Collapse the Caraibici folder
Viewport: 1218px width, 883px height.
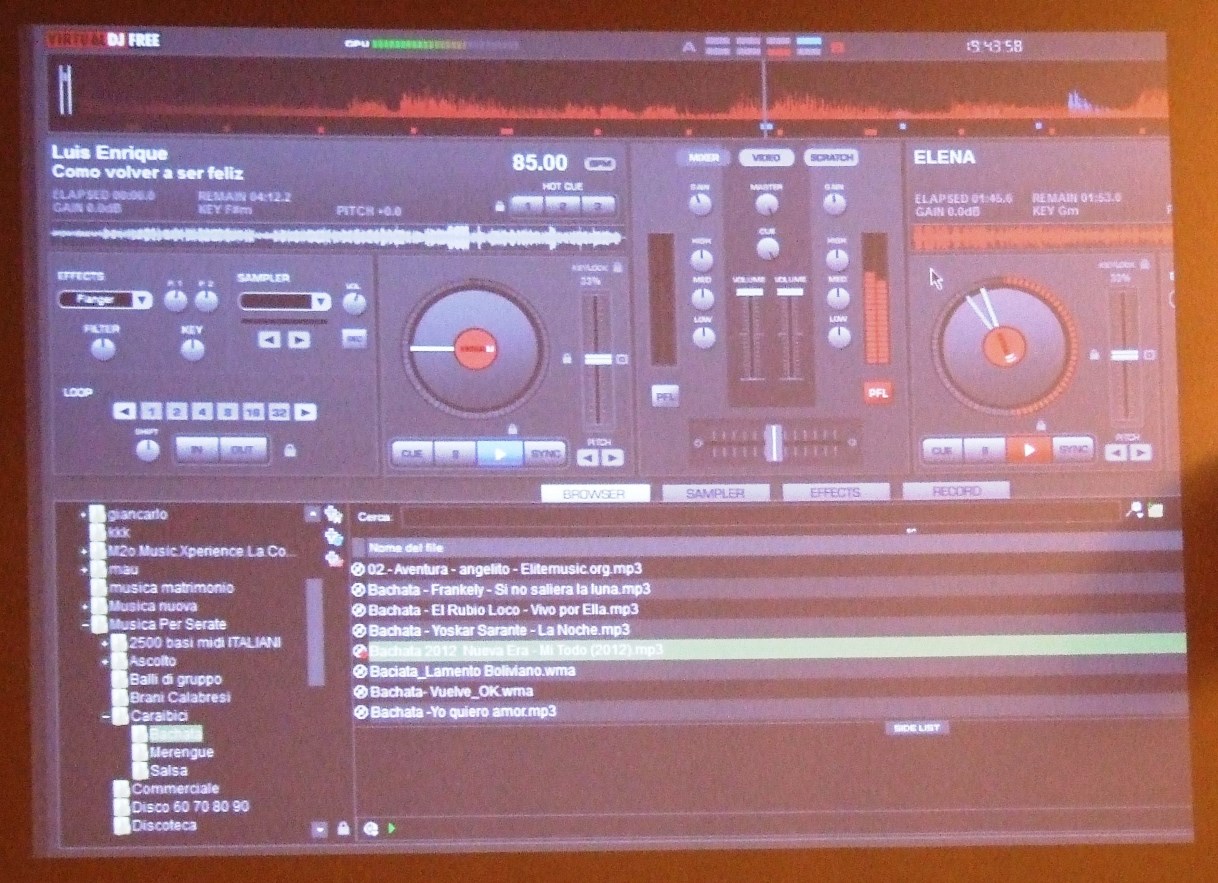[106, 716]
